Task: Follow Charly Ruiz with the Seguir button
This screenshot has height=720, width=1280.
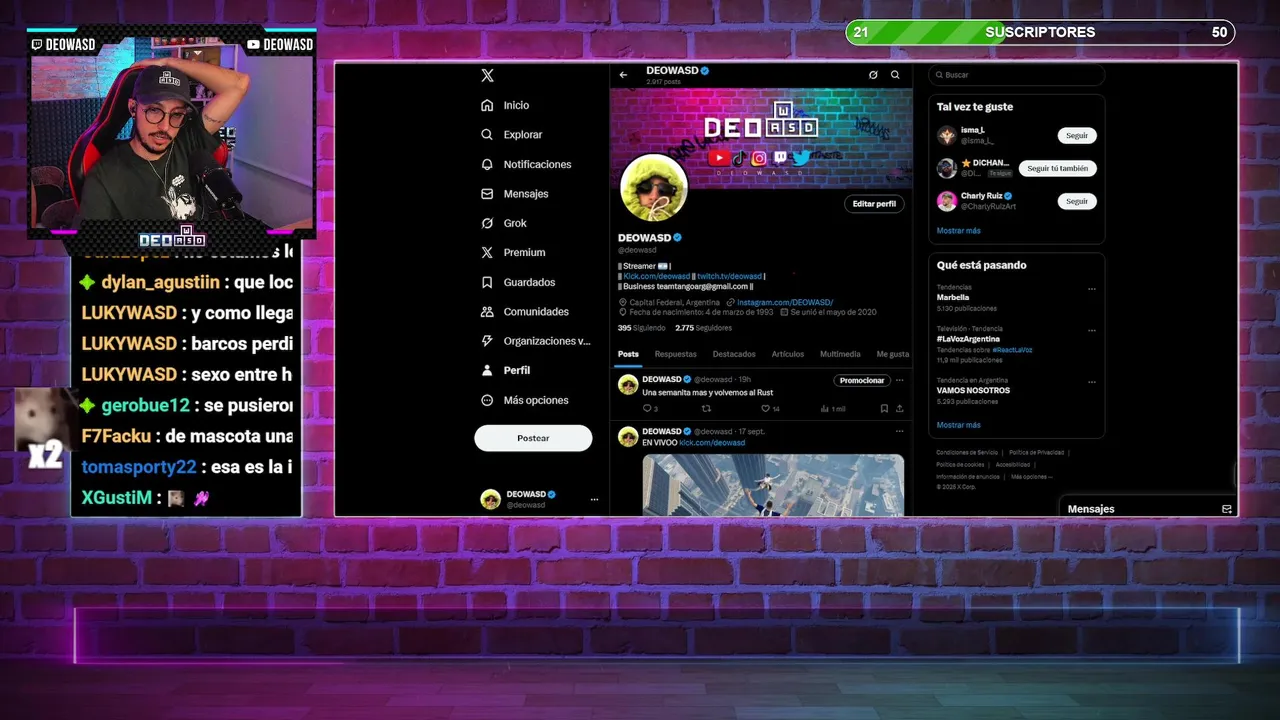Action: tap(1077, 201)
